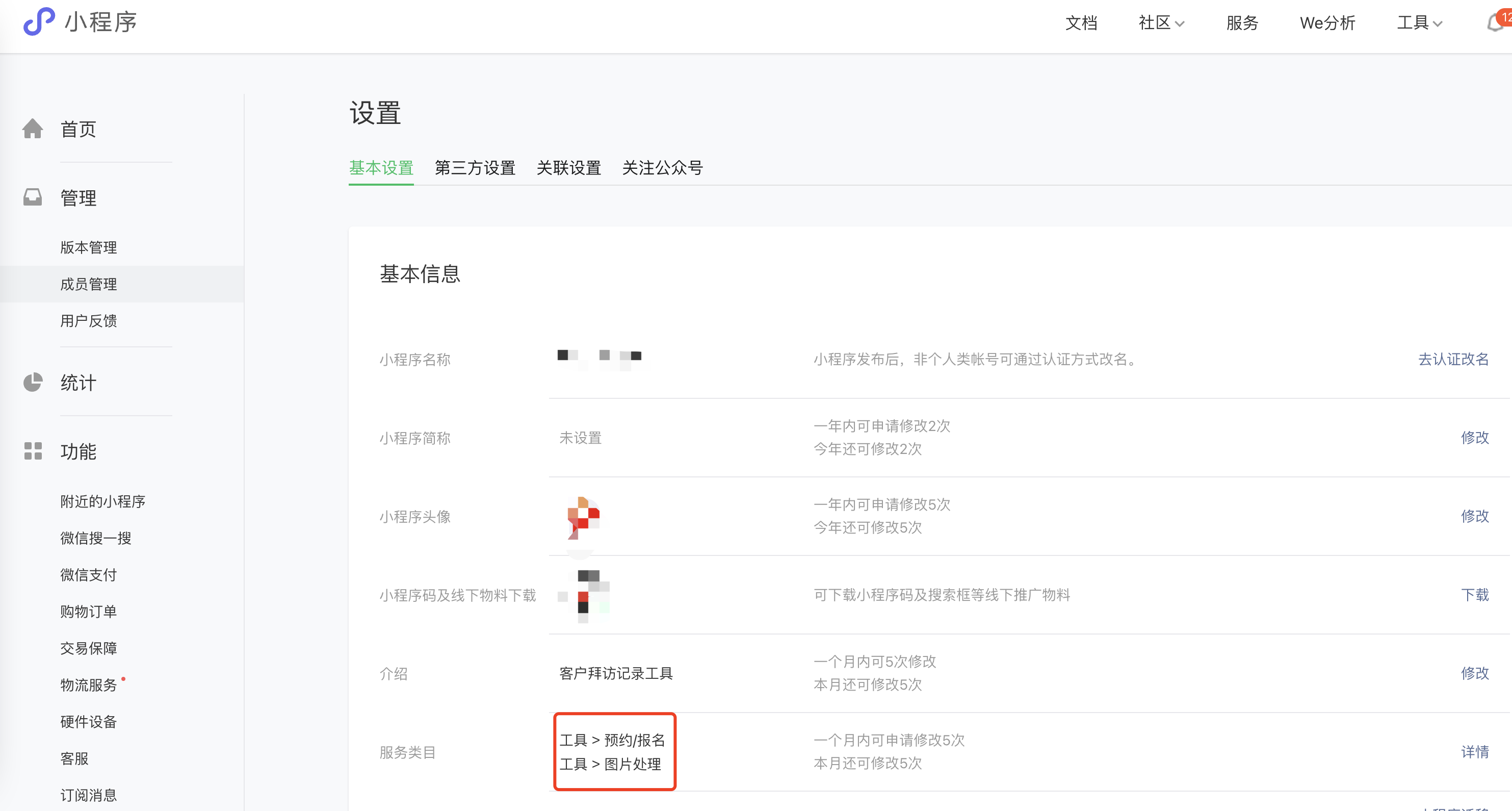The height and width of the screenshot is (811, 1512).
Task: Click the 去认证改名 link
Action: [x=1453, y=359]
